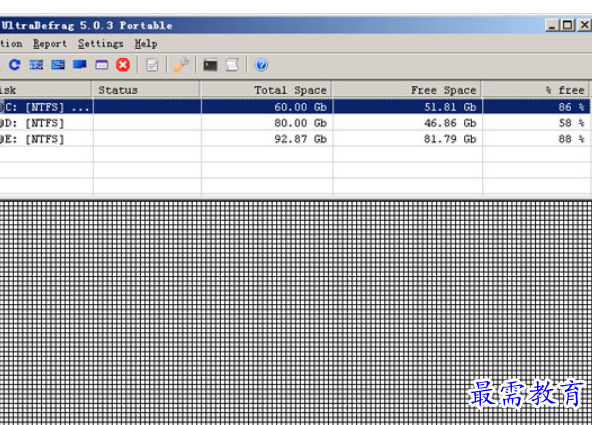
Task: Run full optimization from the toolbar
Action: 79,65
